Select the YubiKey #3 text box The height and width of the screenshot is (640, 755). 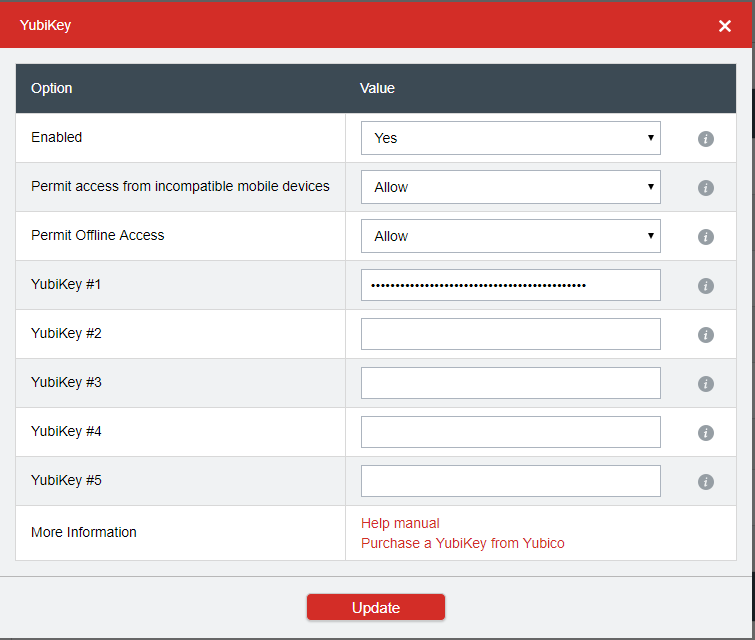pyautogui.click(x=510, y=383)
